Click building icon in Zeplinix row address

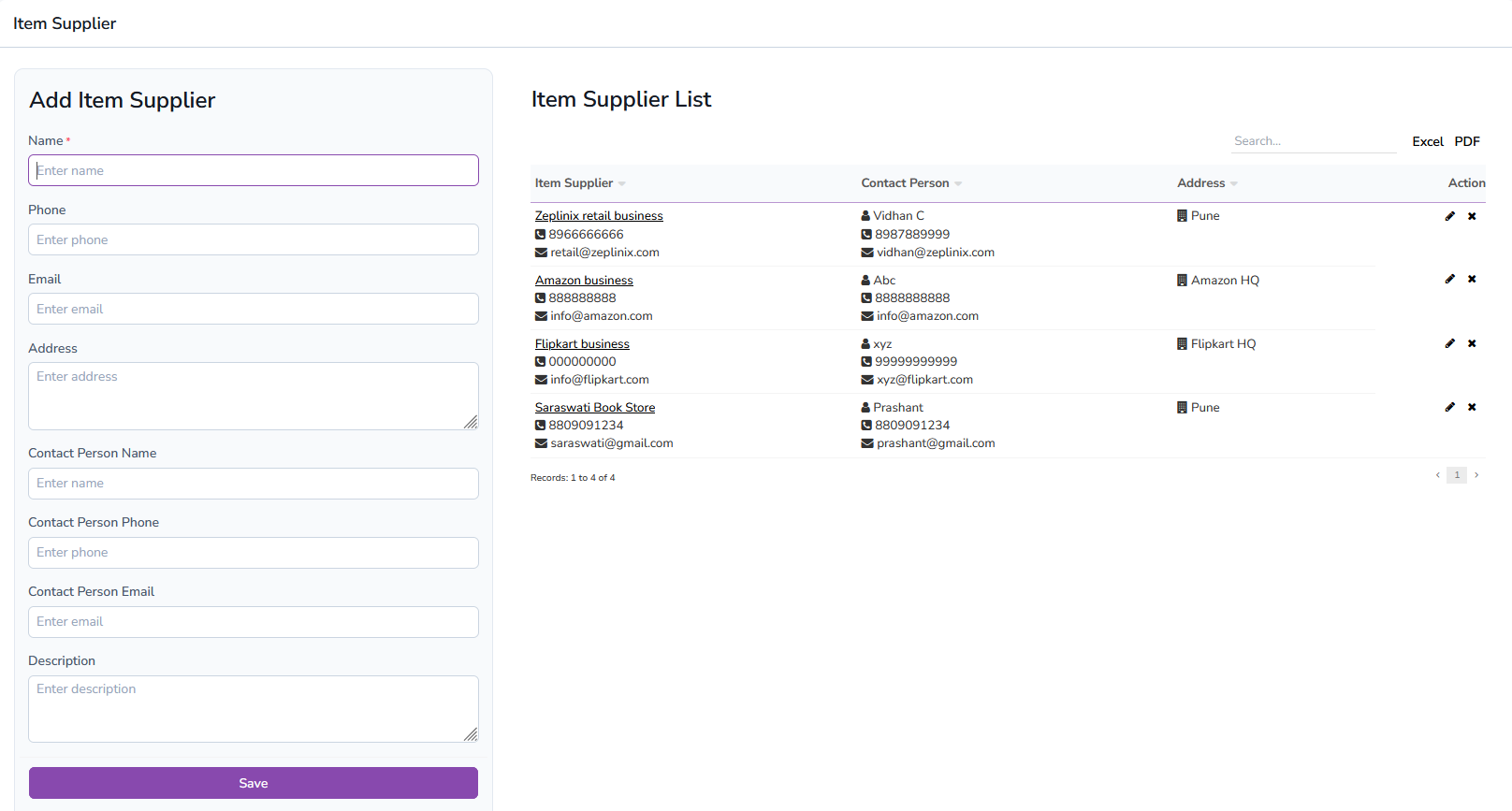(1182, 216)
